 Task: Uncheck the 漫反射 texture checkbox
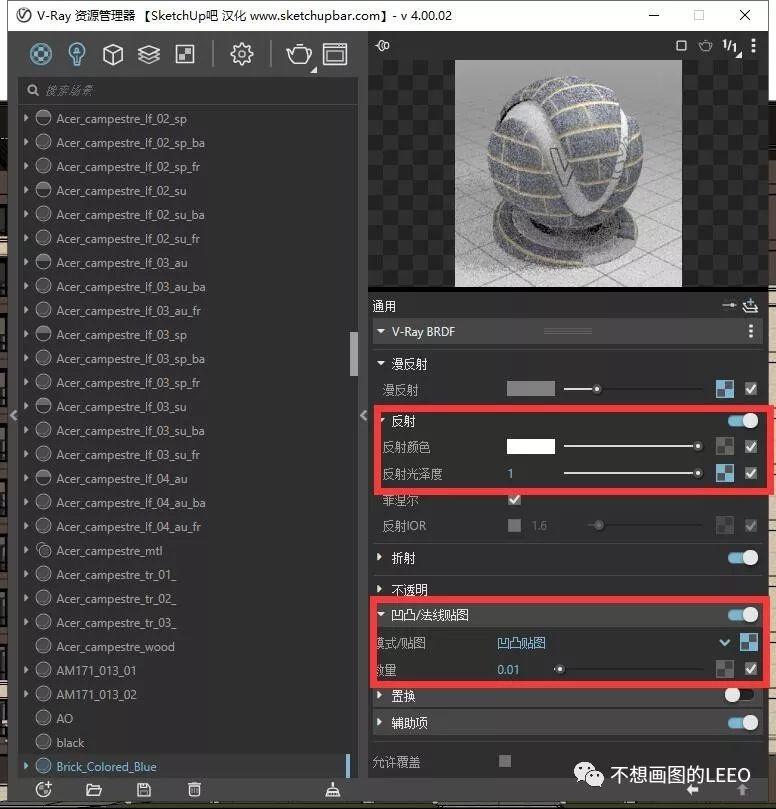(x=751, y=389)
